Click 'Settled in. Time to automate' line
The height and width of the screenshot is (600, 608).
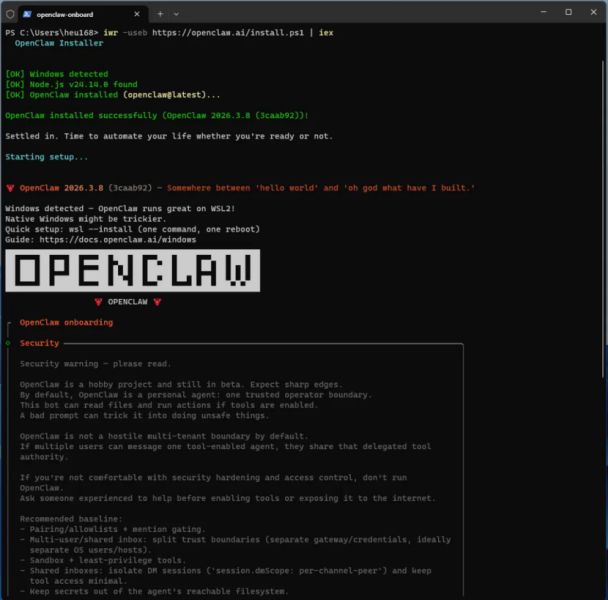click(169, 136)
